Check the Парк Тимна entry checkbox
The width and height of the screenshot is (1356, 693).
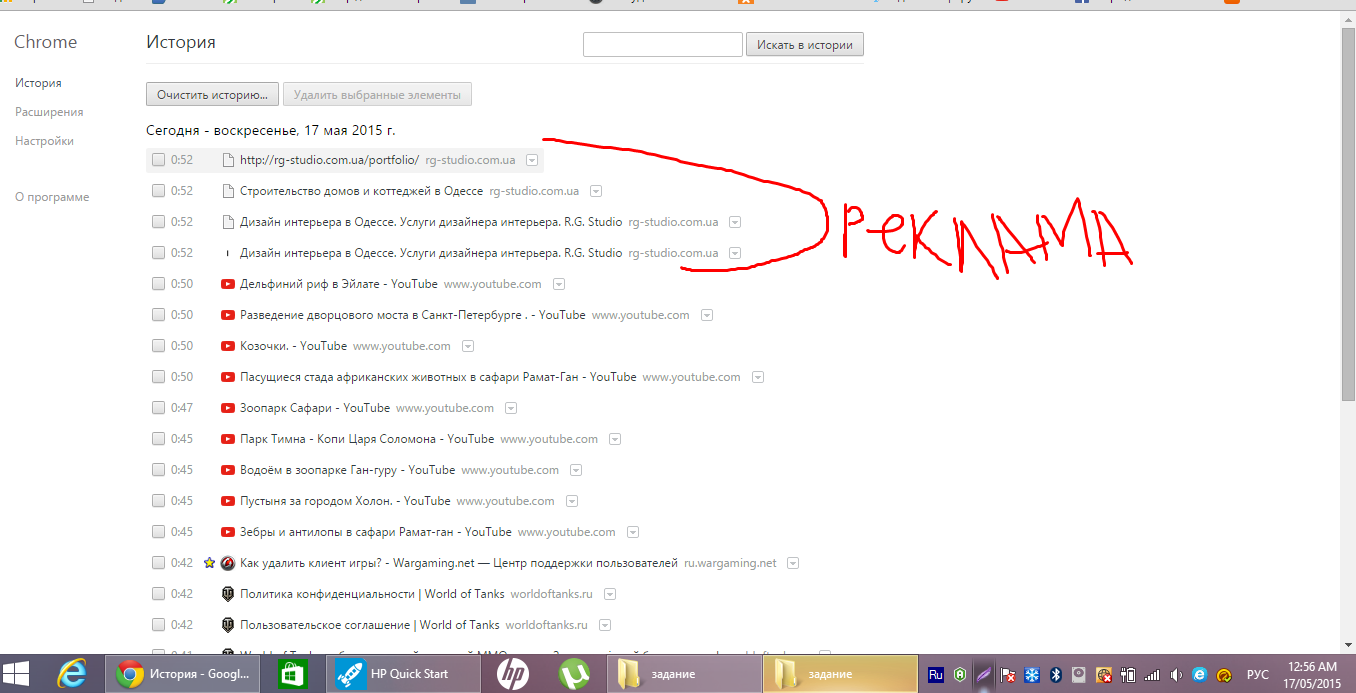pos(158,439)
